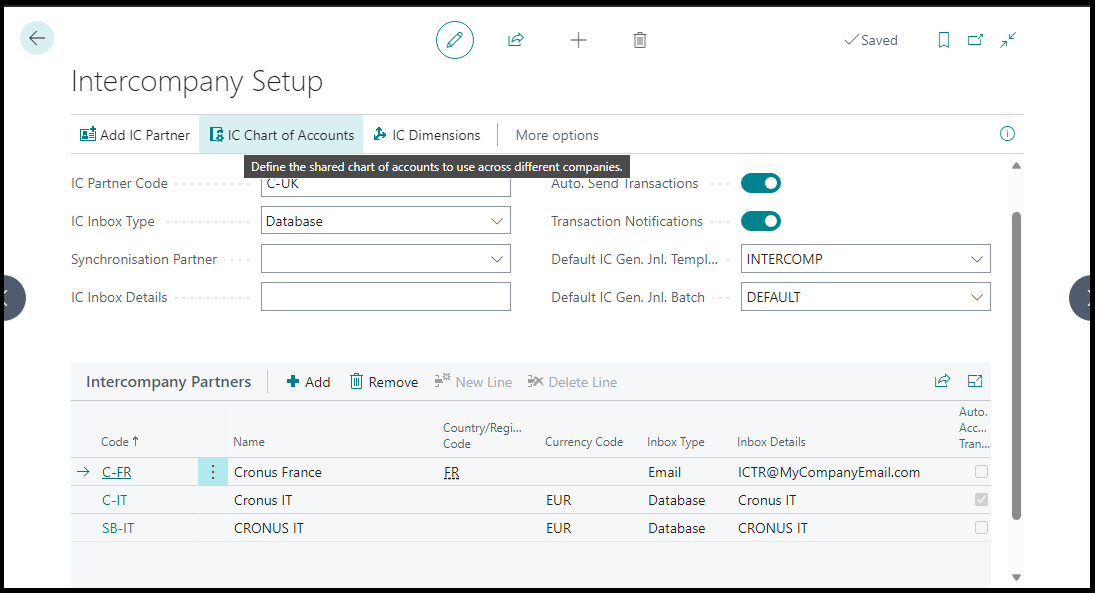The image size is (1095, 593).
Task: Open the IC Dimensions action
Action: (427, 135)
